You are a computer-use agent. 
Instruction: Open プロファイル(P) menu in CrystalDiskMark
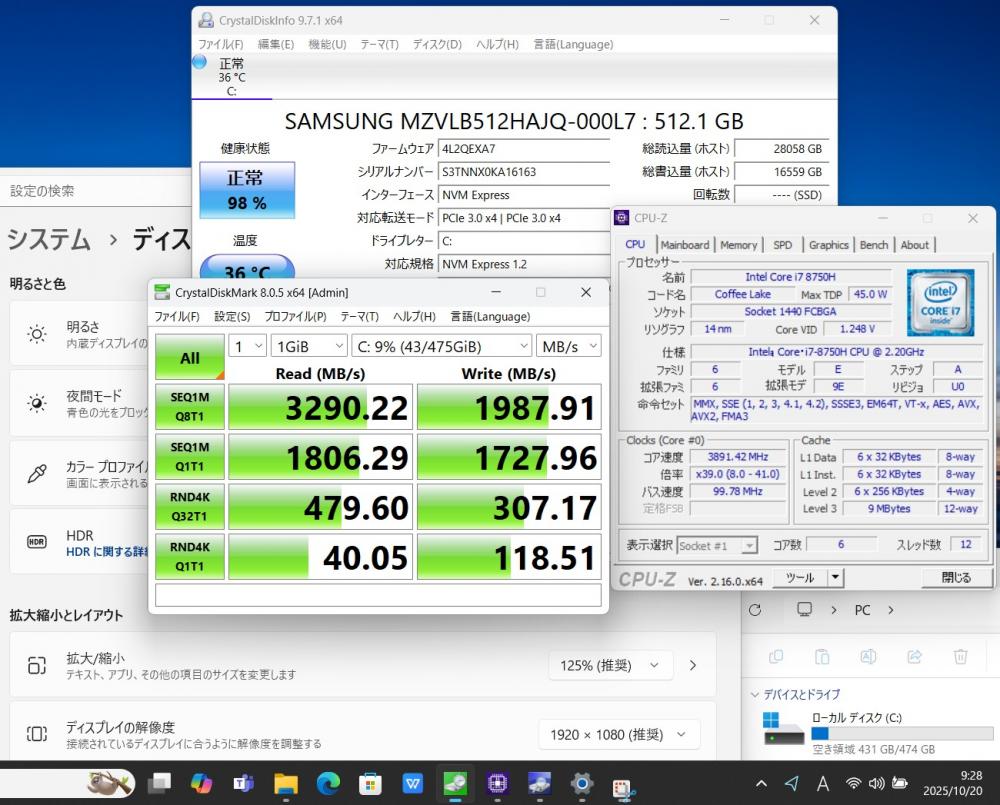(295, 317)
